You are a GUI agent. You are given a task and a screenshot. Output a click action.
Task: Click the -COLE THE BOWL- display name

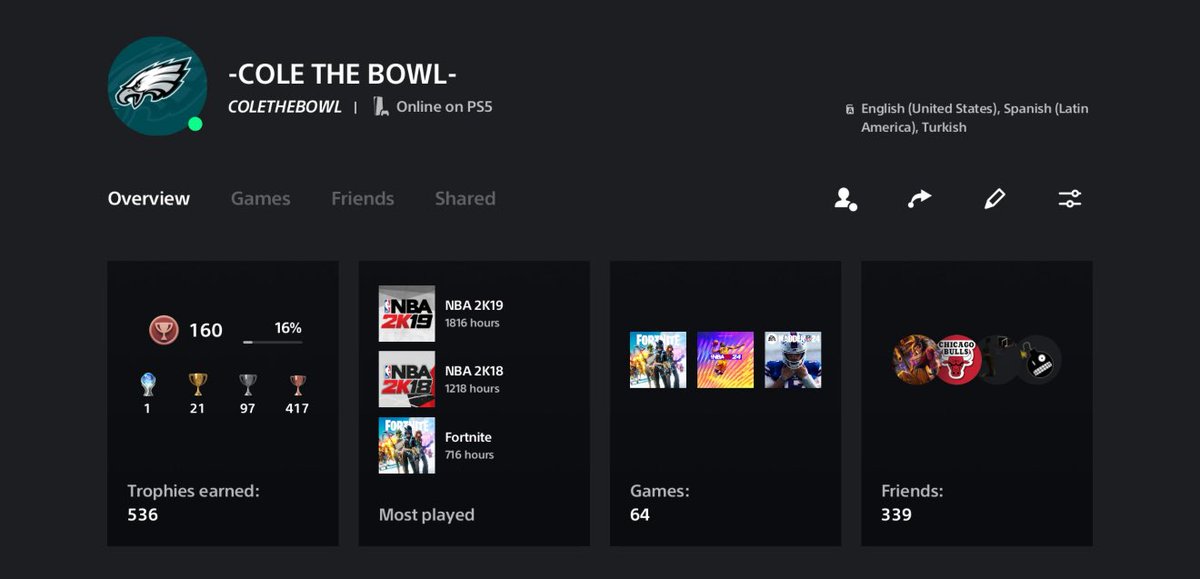343,74
